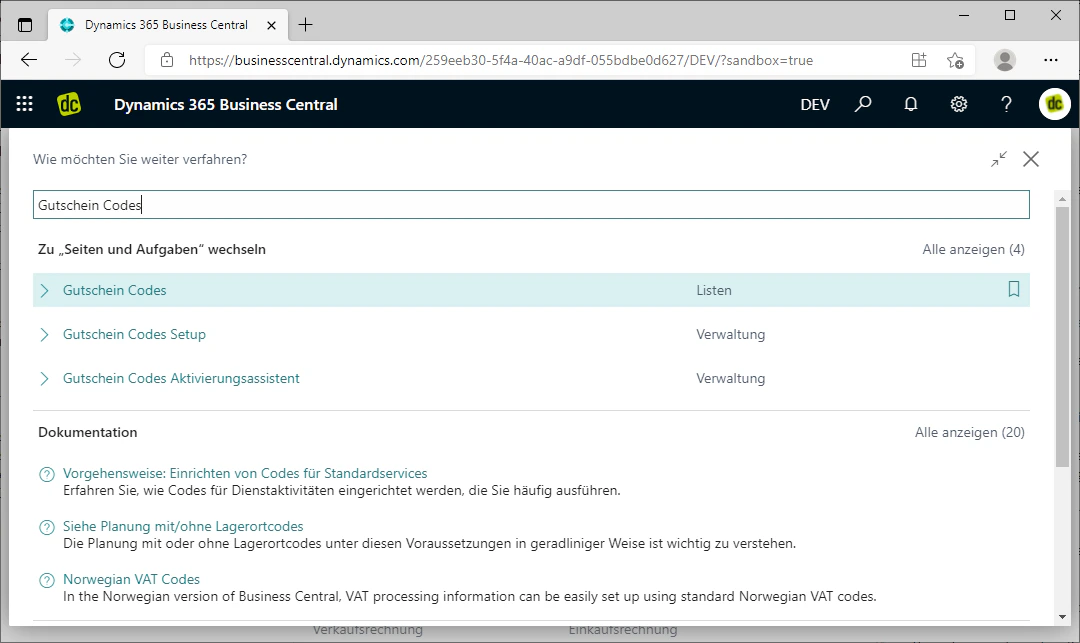
Task: Add this page to favorites with the star icon
Action: click(955, 60)
